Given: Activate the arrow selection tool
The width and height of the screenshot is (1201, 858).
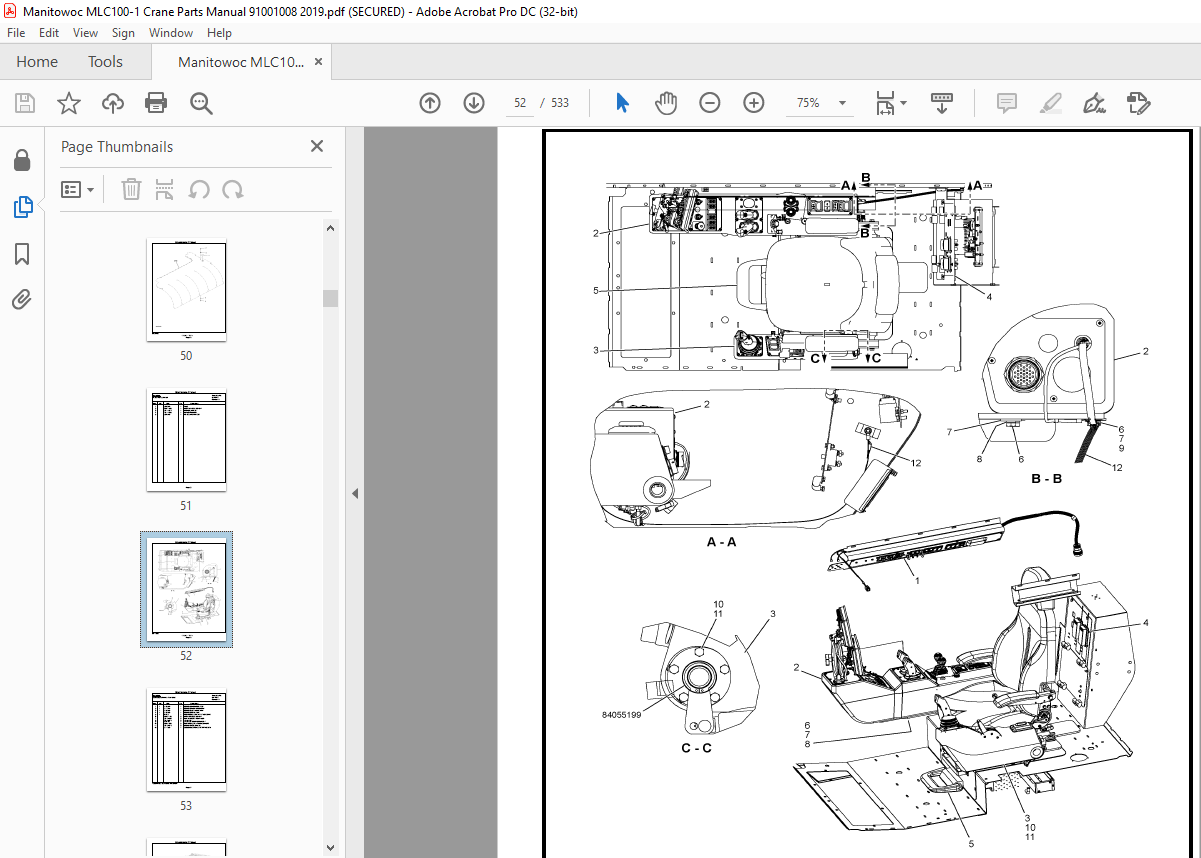Looking at the screenshot, I should 622,103.
